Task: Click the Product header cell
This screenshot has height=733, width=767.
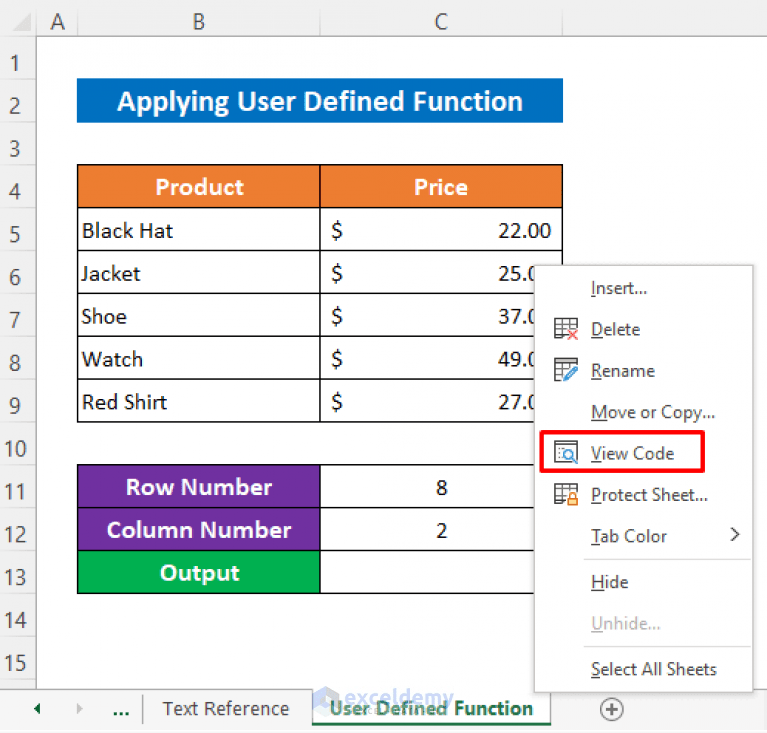Action: click(x=199, y=186)
